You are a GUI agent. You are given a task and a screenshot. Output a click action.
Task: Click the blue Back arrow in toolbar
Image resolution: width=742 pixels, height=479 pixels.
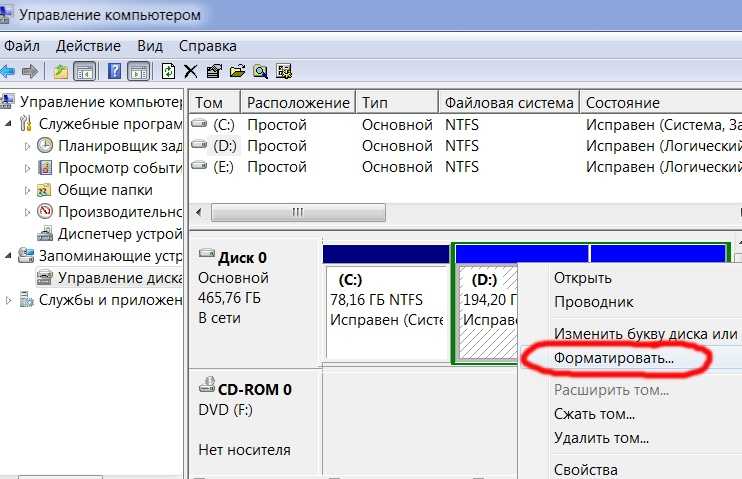coord(7,71)
